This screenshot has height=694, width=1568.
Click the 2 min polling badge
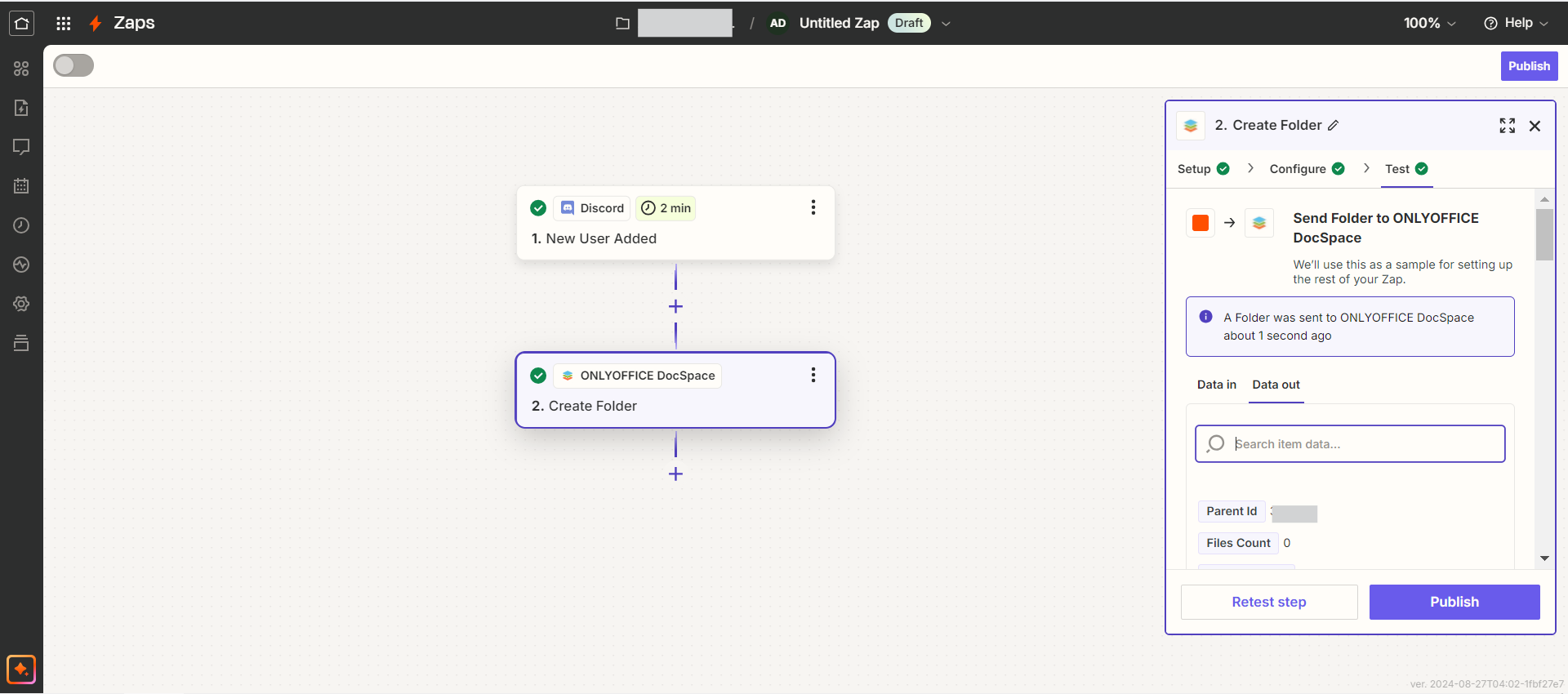pyautogui.click(x=666, y=208)
